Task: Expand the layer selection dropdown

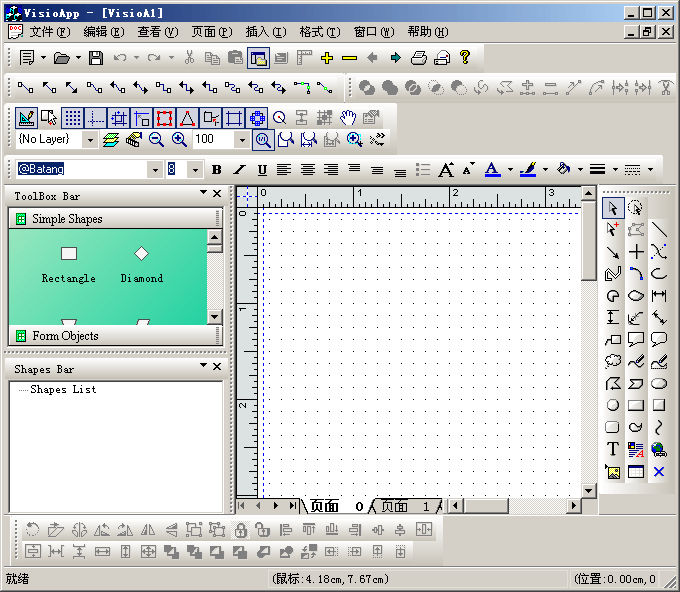Action: pos(90,140)
